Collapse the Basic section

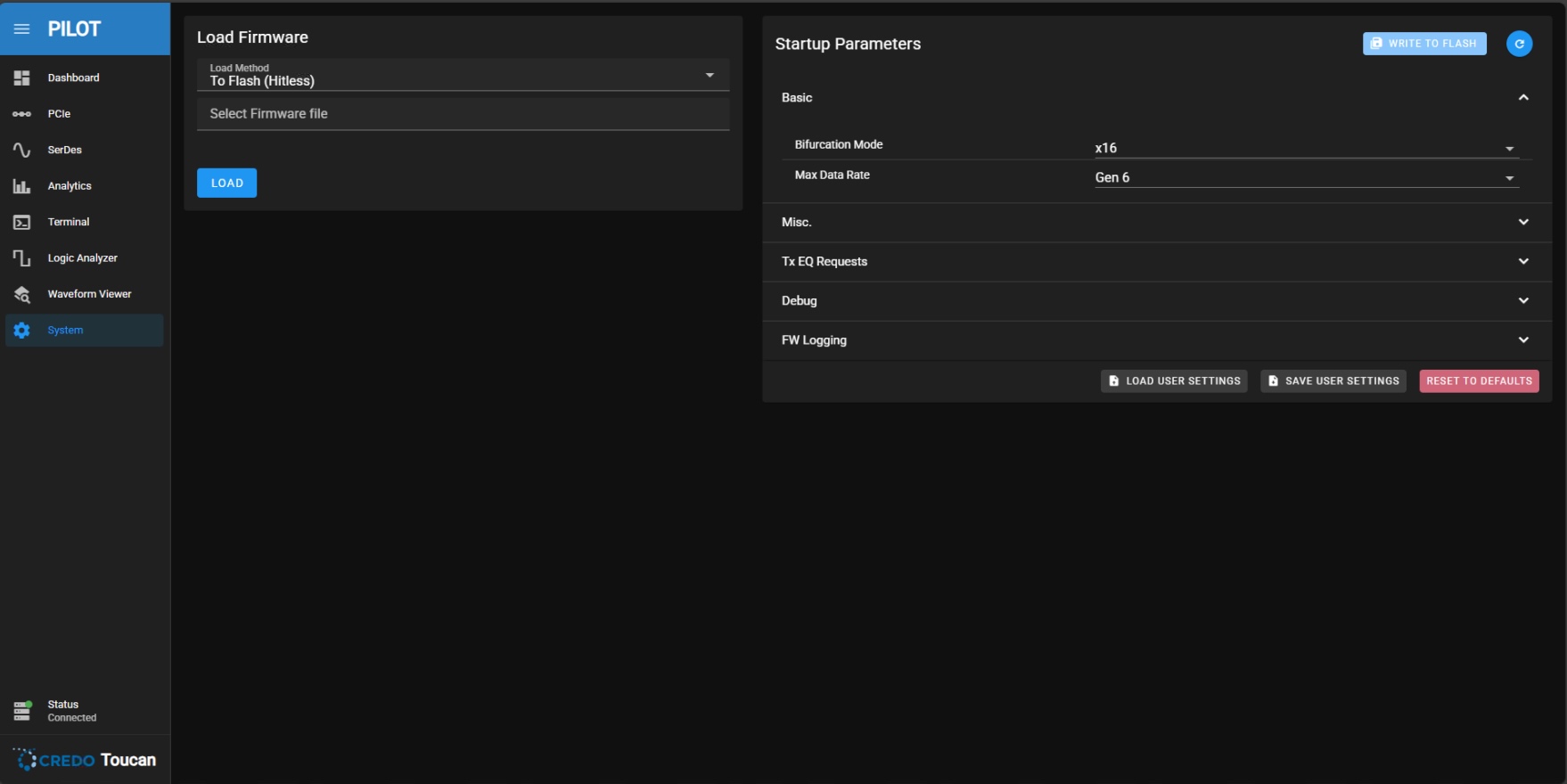pyautogui.click(x=1522, y=98)
